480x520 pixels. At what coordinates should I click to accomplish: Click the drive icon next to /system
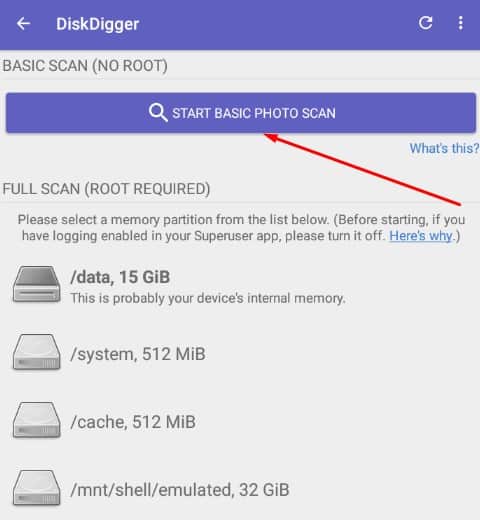[x=37, y=352]
